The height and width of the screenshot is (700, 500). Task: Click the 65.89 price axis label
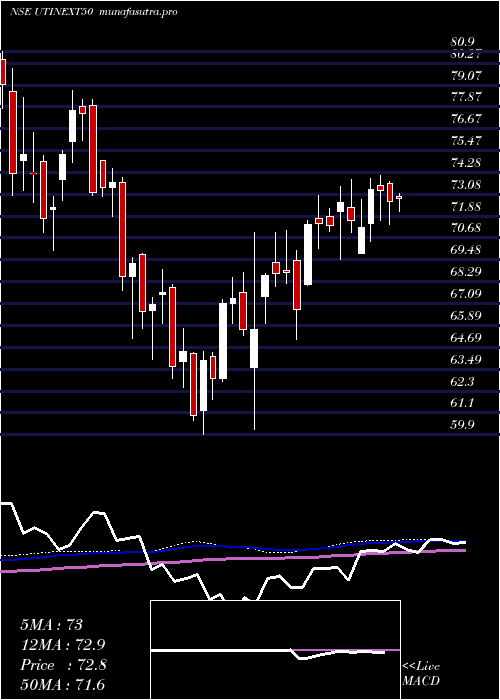click(467, 316)
